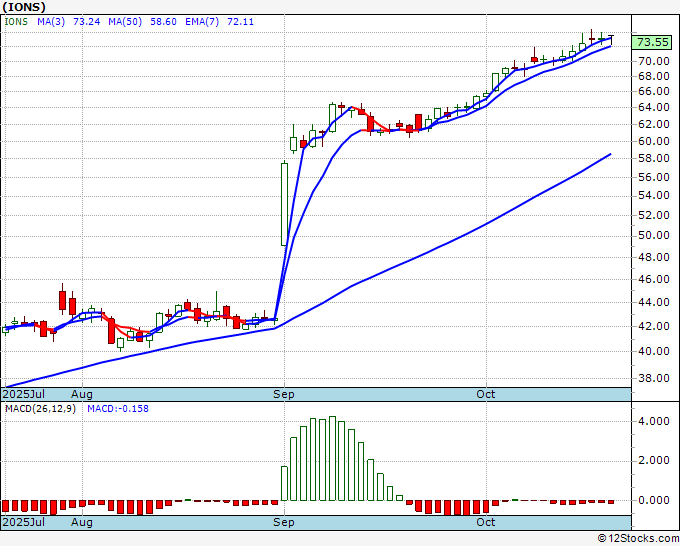The height and width of the screenshot is (546, 680).
Task: Click the 0.000 MACD axis label
Action: point(653,500)
